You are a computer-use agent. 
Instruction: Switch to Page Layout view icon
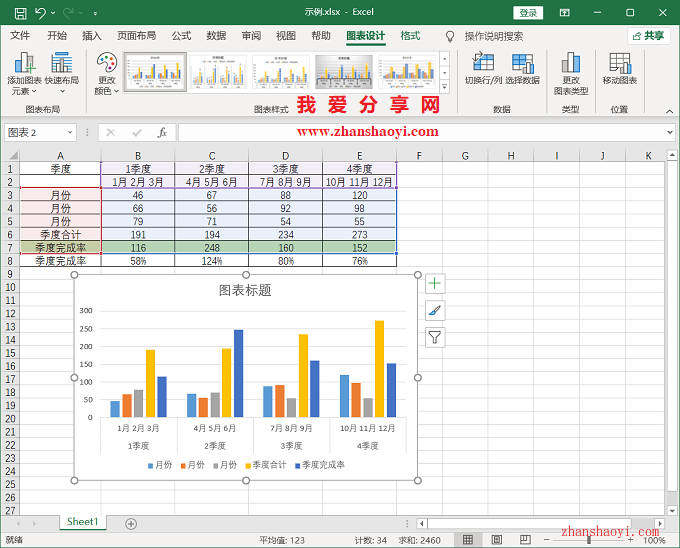[497, 540]
